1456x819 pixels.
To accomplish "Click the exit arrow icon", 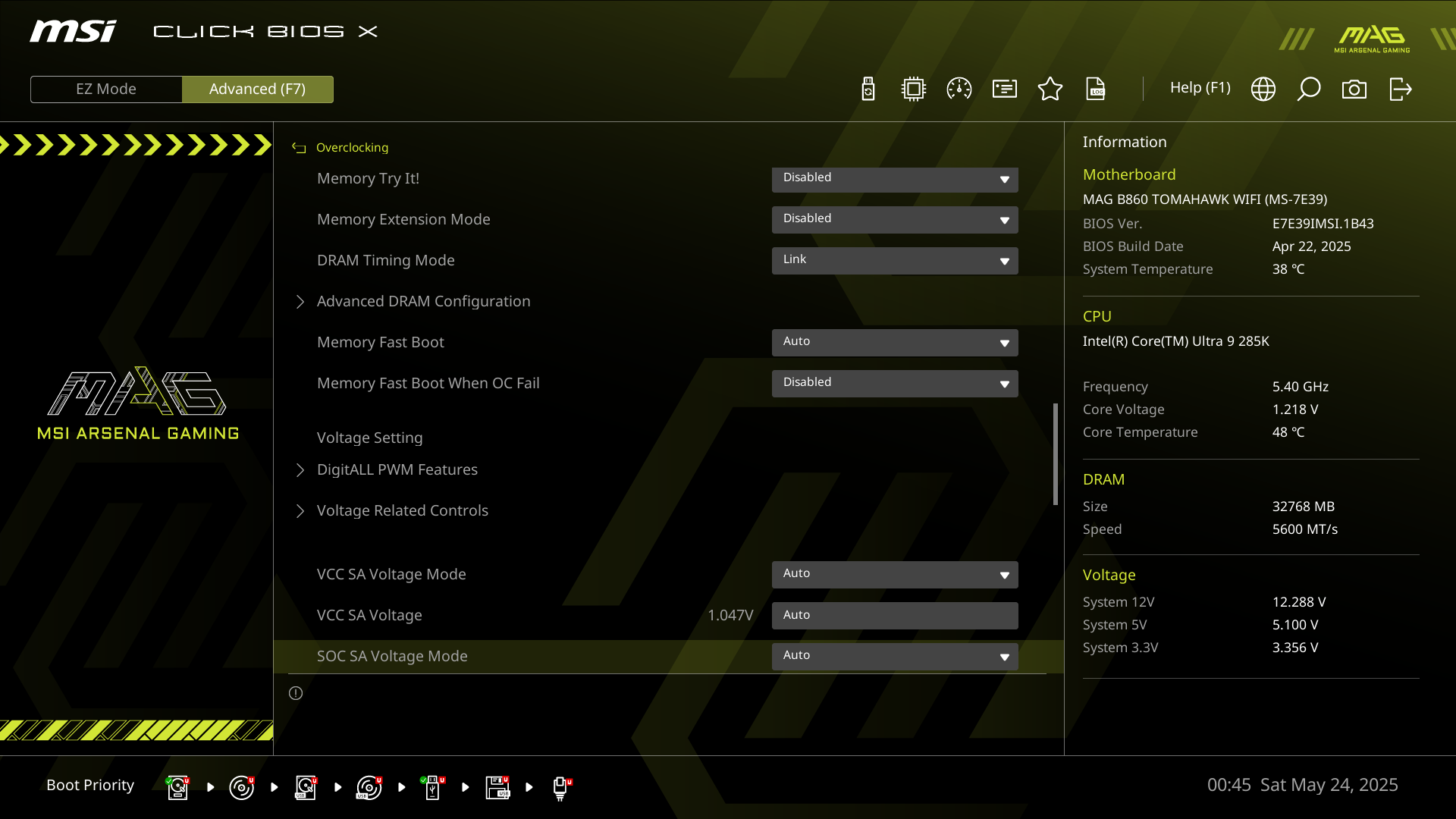I will tap(1400, 89).
